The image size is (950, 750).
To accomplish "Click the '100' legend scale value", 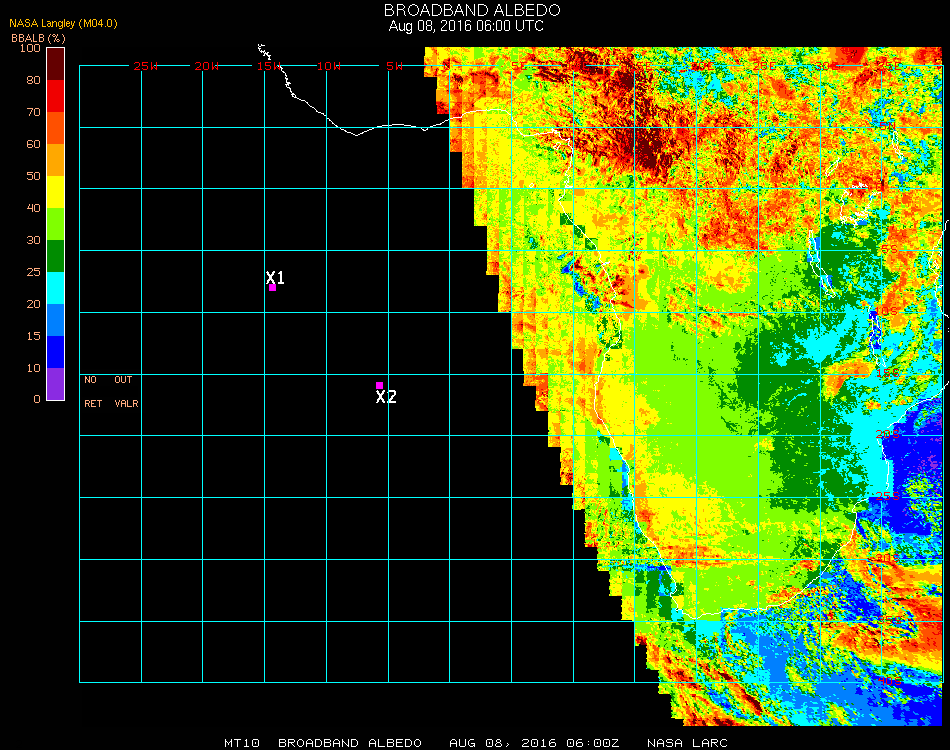I will tap(30, 48).
